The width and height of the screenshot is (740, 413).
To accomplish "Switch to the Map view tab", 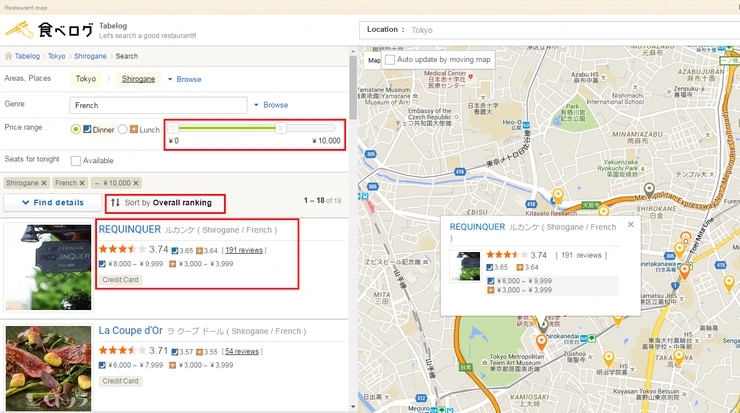I will point(373,60).
